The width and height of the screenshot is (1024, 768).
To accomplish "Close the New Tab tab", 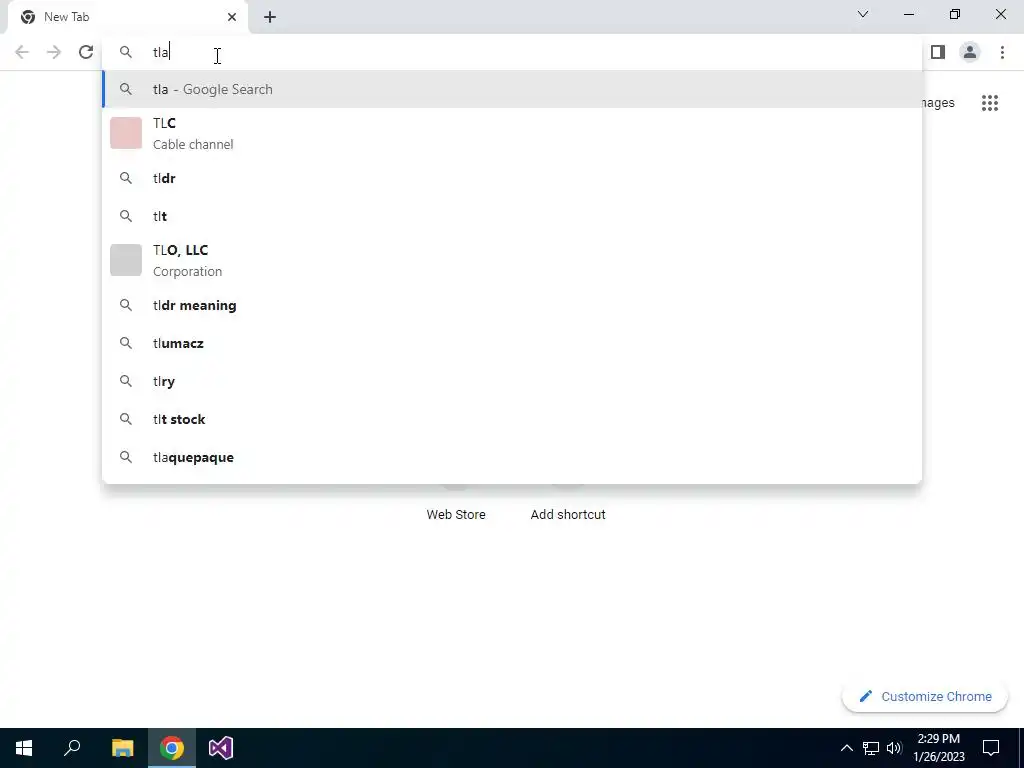I will [x=232, y=17].
